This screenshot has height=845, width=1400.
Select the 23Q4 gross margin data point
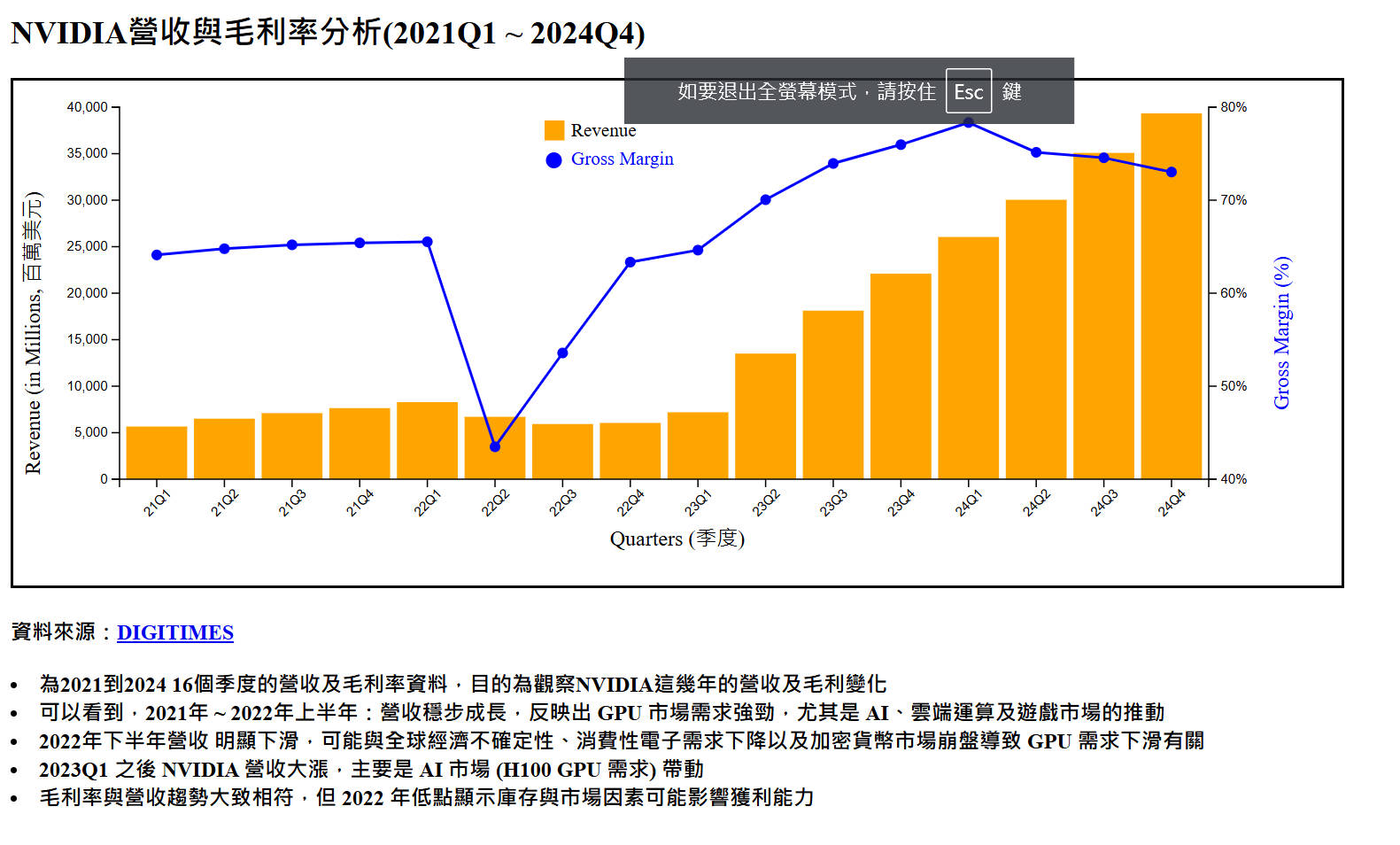(x=901, y=144)
